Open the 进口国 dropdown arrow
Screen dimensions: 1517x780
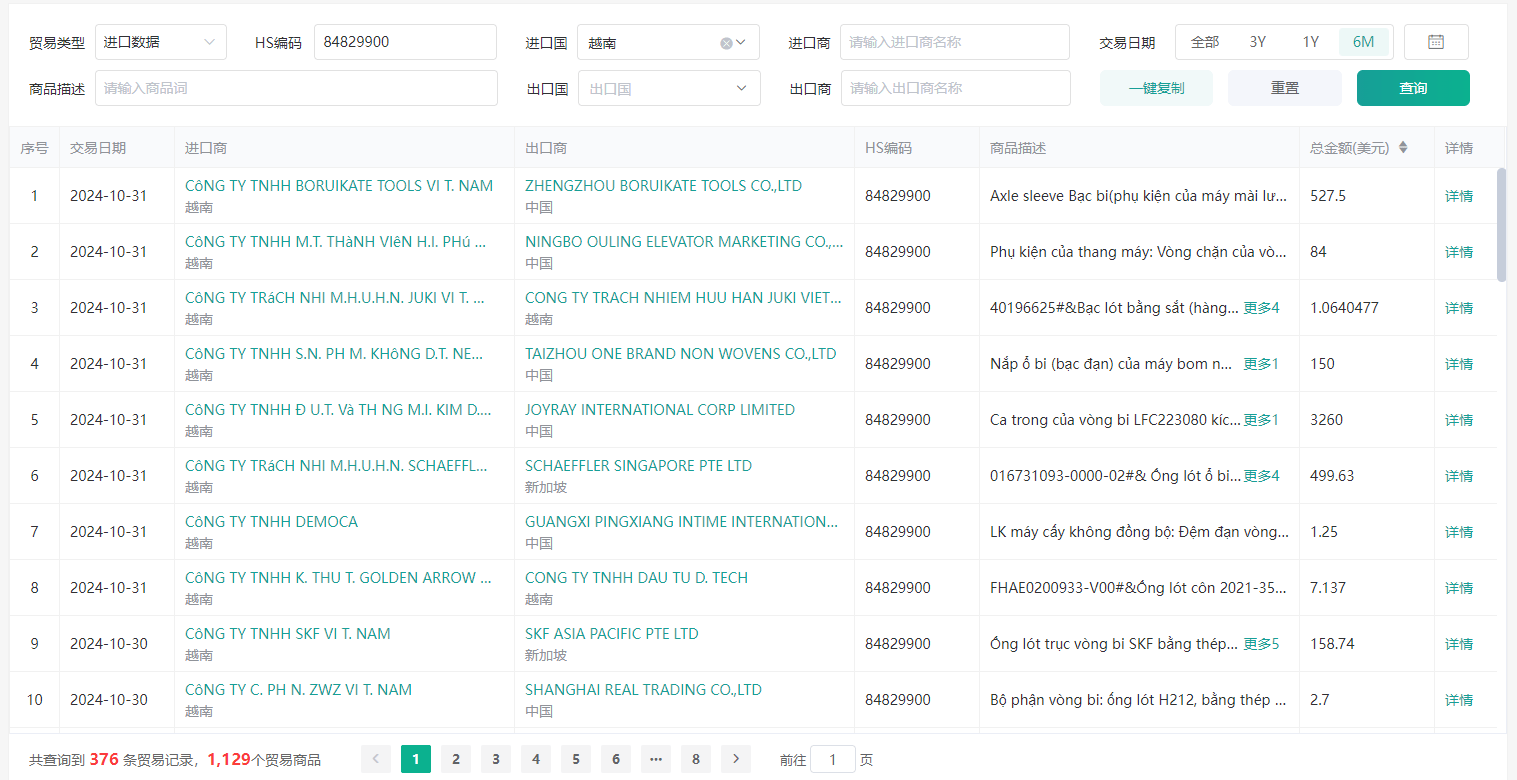tap(741, 42)
